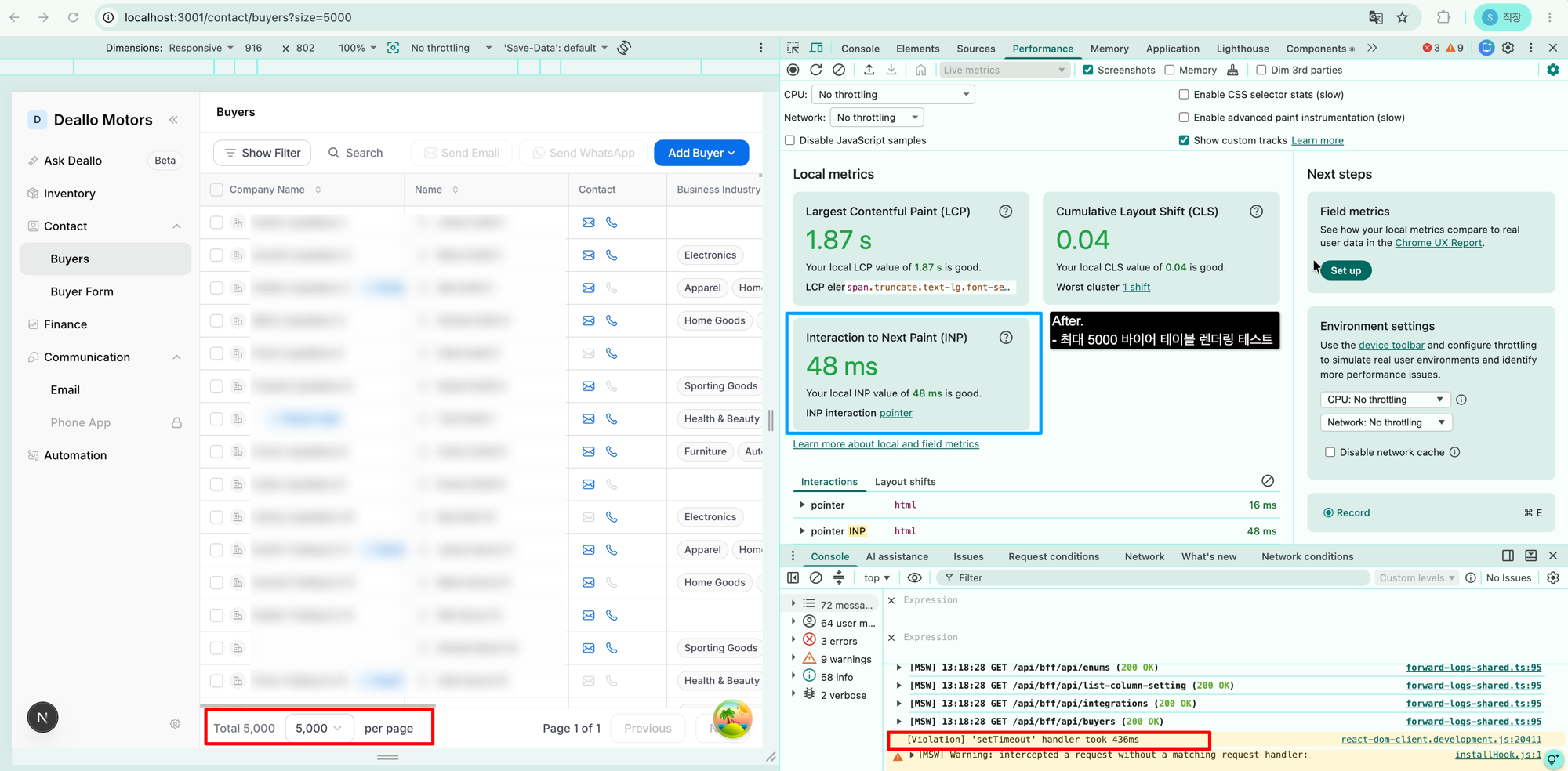Click the record performance trace icon
This screenshot has width=1568, height=771.
[x=793, y=70]
